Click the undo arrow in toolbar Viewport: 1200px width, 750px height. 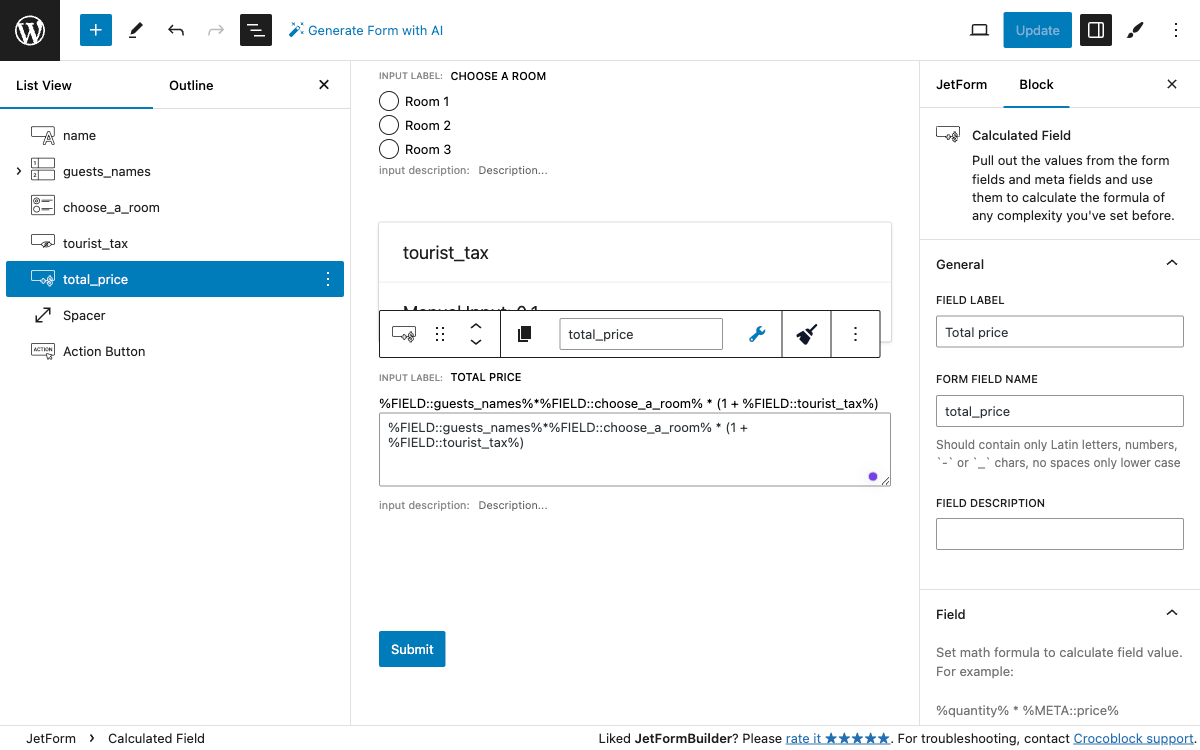(x=176, y=30)
